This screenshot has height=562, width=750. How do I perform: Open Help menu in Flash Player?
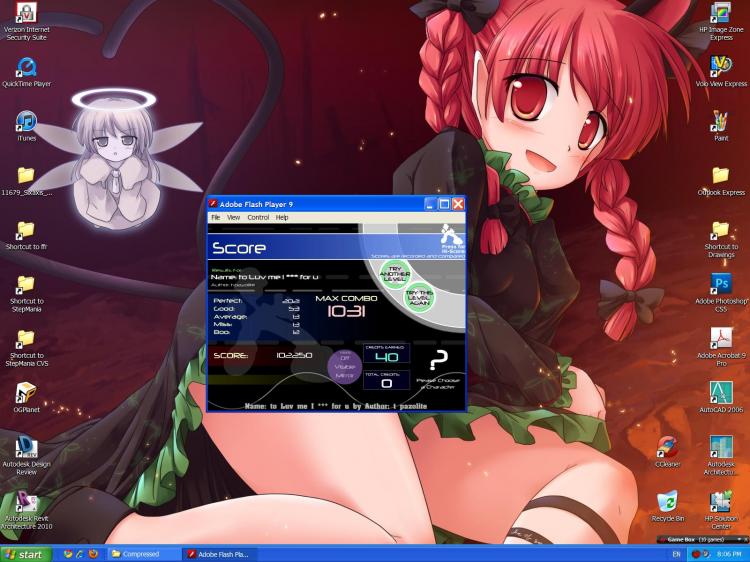pos(282,217)
